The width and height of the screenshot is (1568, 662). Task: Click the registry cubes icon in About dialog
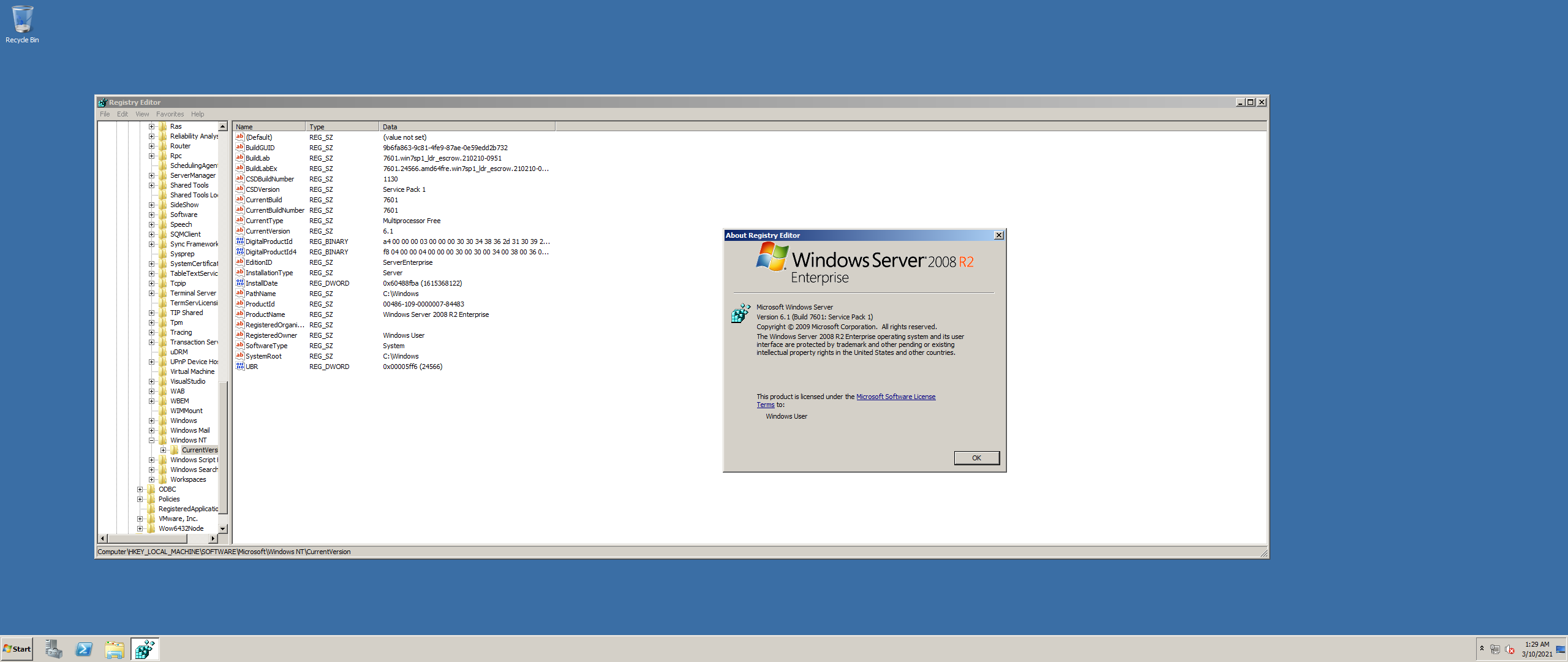pyautogui.click(x=741, y=313)
